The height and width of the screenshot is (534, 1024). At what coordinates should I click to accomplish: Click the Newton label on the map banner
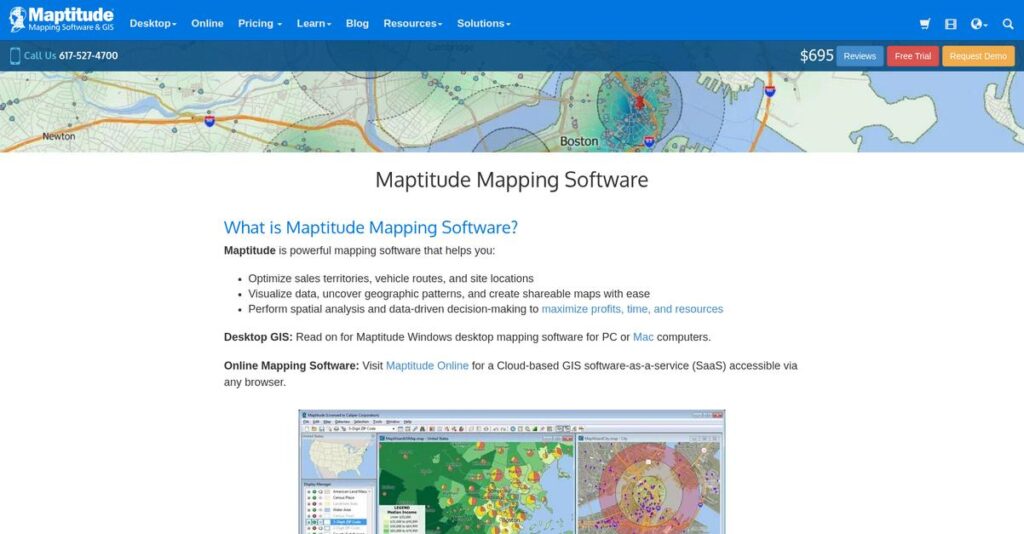pos(59,136)
